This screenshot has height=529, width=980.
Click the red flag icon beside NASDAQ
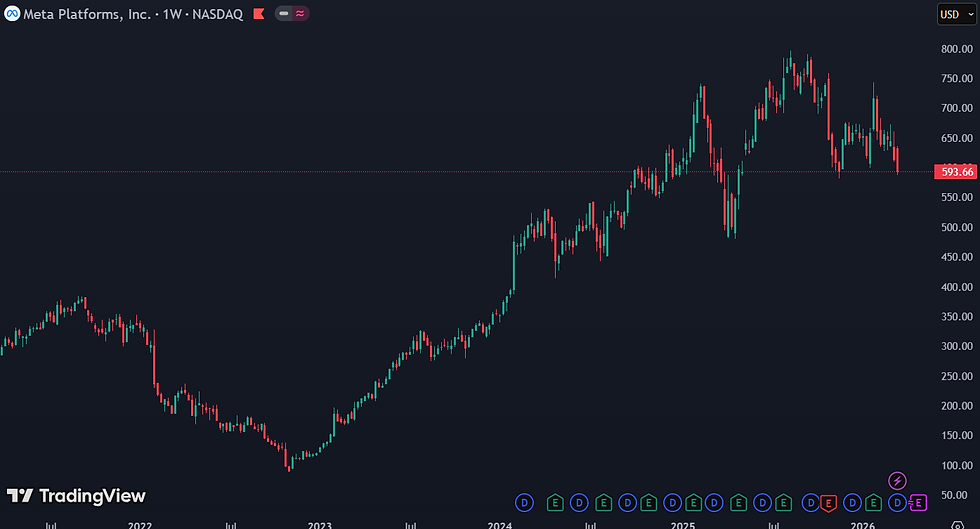[259, 14]
